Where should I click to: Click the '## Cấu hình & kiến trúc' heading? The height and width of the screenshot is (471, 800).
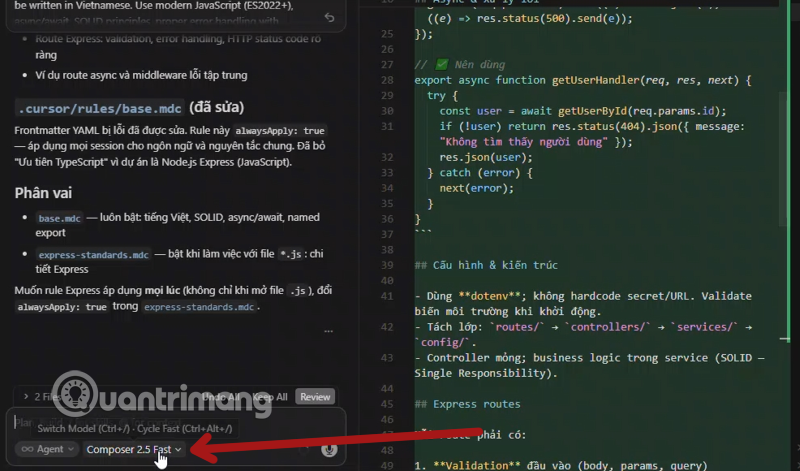486,265
